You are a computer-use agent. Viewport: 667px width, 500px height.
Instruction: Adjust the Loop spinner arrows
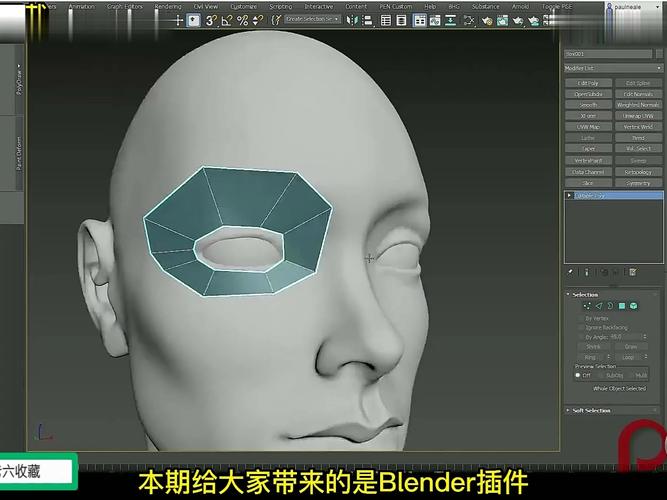[645, 357]
